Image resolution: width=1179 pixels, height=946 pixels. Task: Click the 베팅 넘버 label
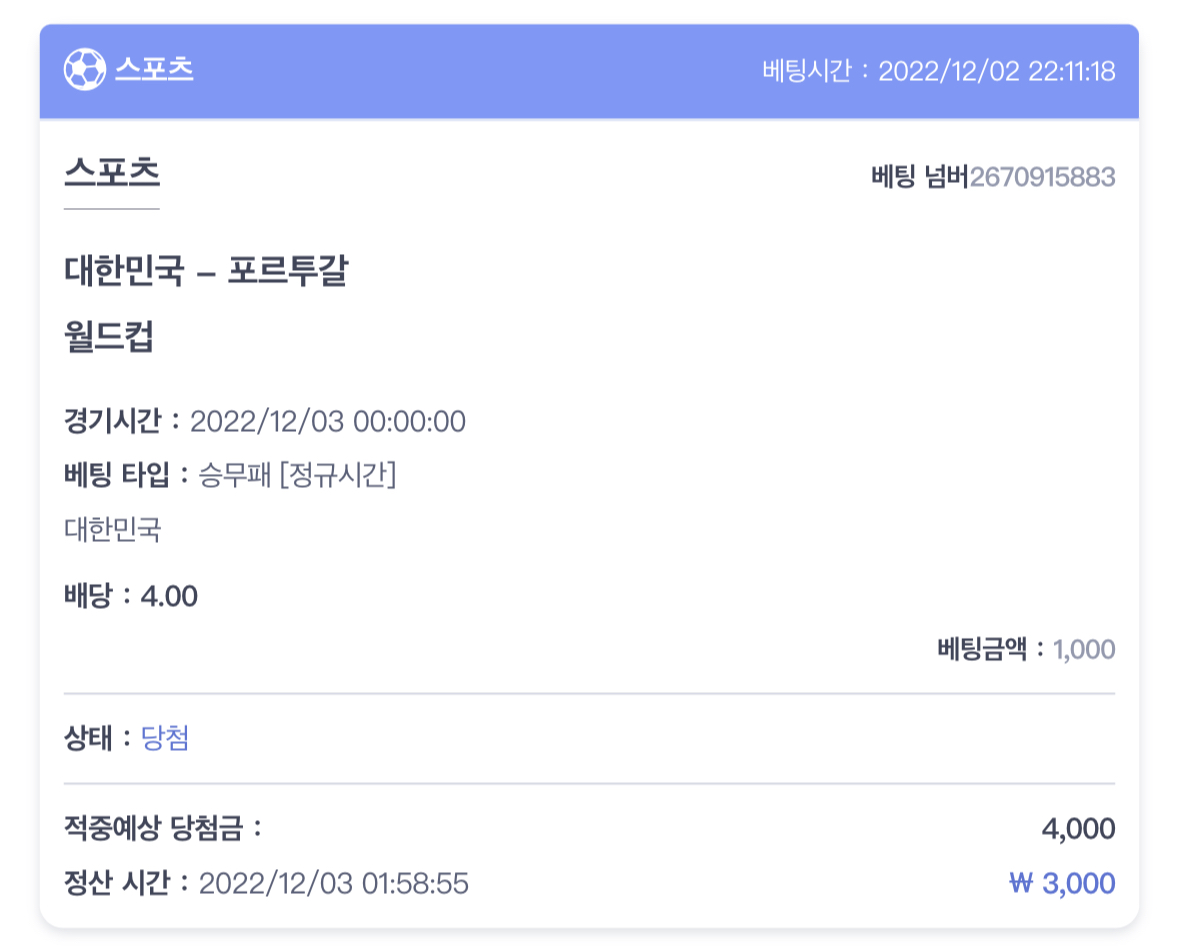(x=920, y=177)
